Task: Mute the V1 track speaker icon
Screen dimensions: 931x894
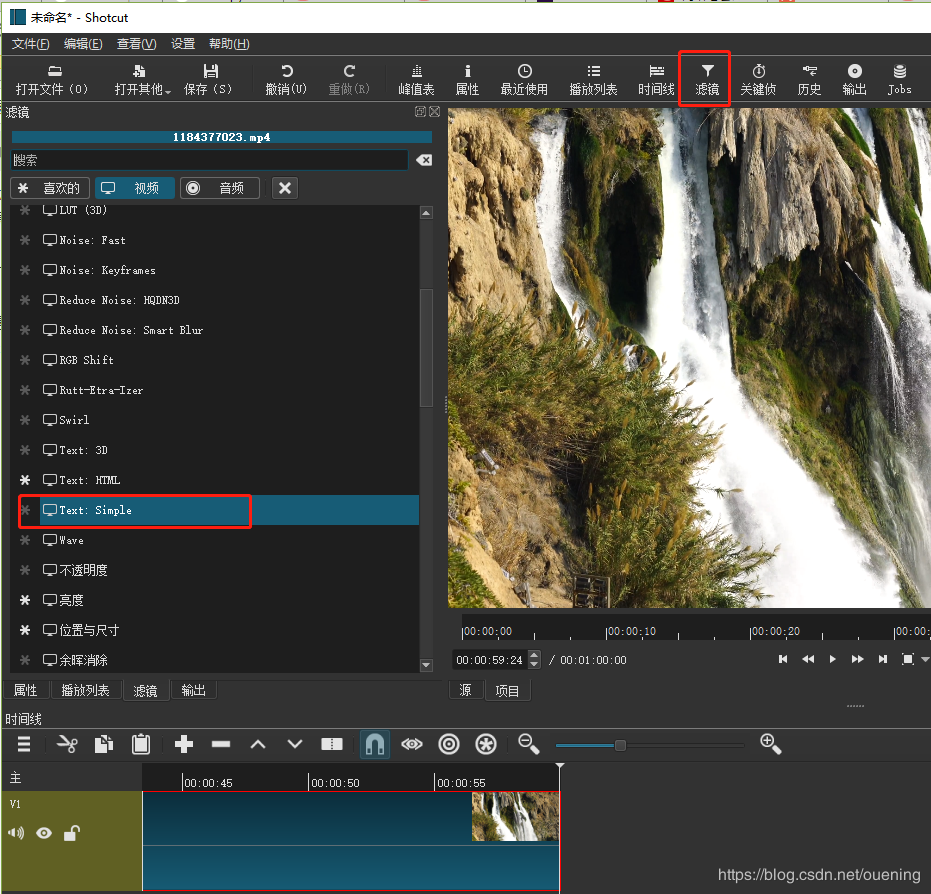Action: [x=17, y=833]
